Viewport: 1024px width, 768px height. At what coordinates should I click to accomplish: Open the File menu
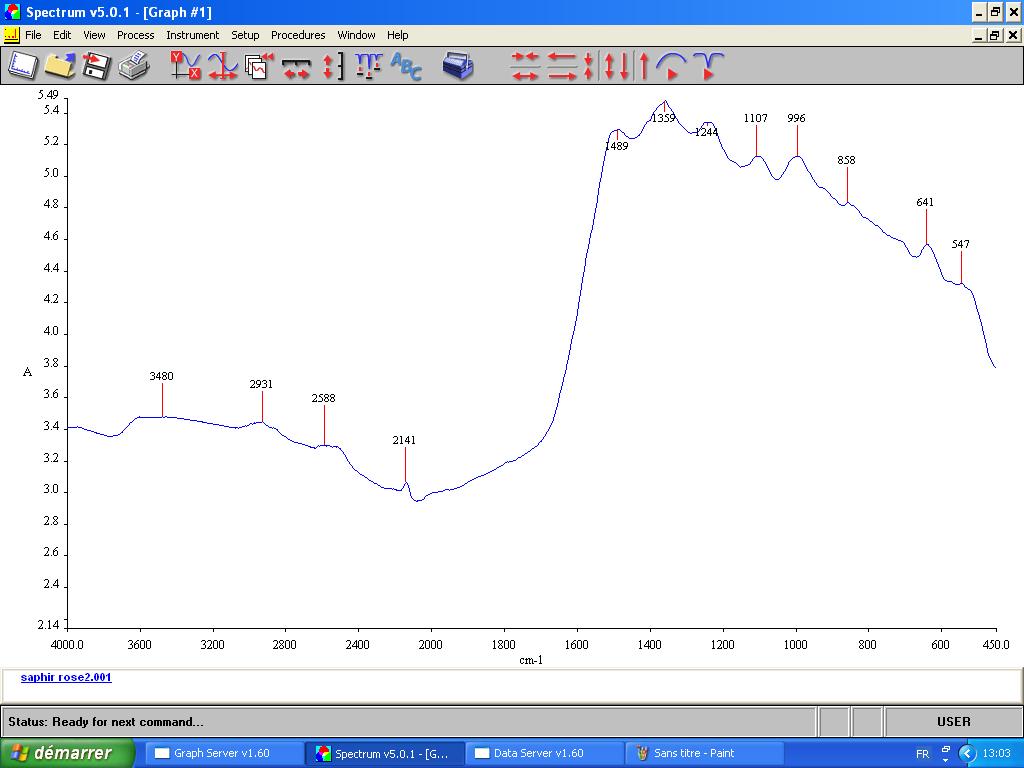(33, 35)
